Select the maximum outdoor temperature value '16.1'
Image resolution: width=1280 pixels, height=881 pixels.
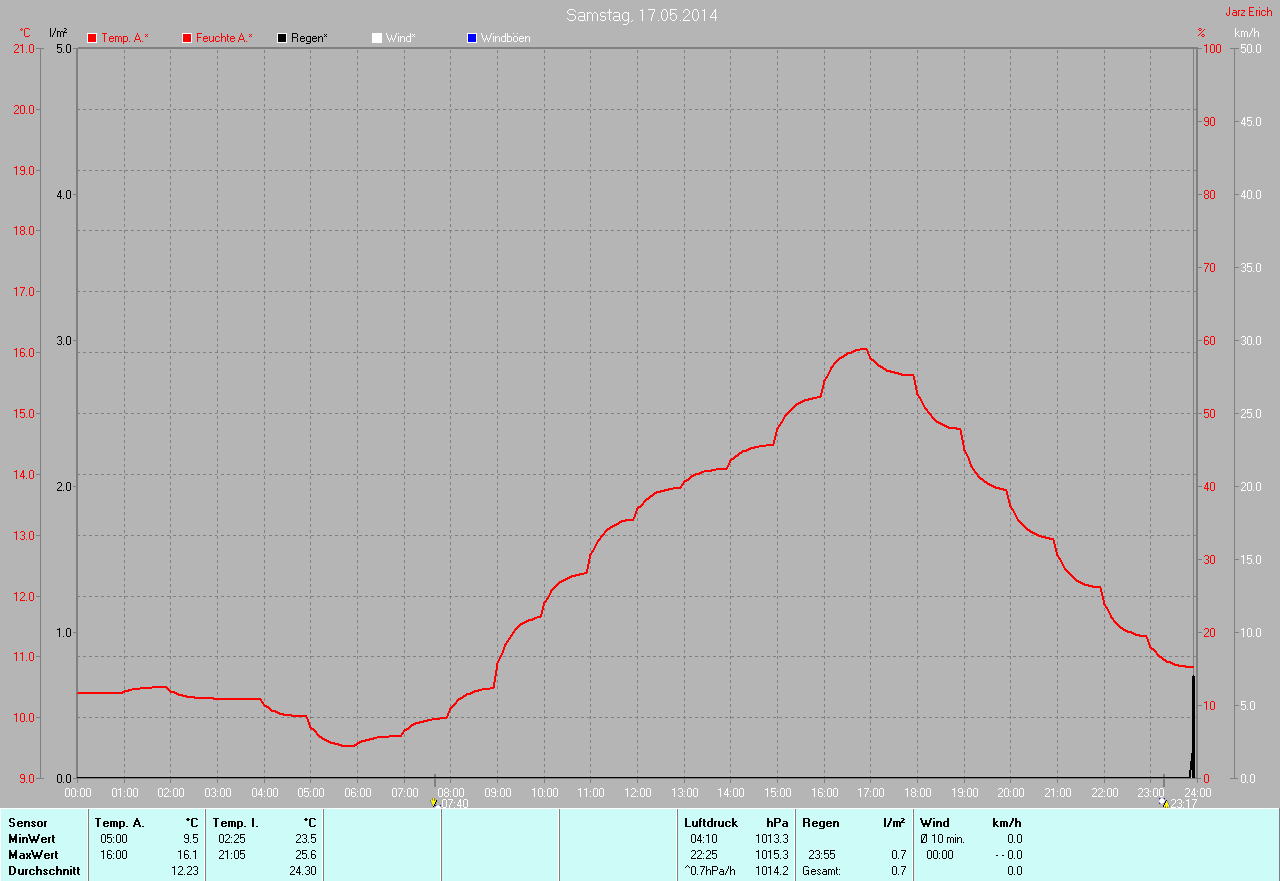(x=188, y=855)
